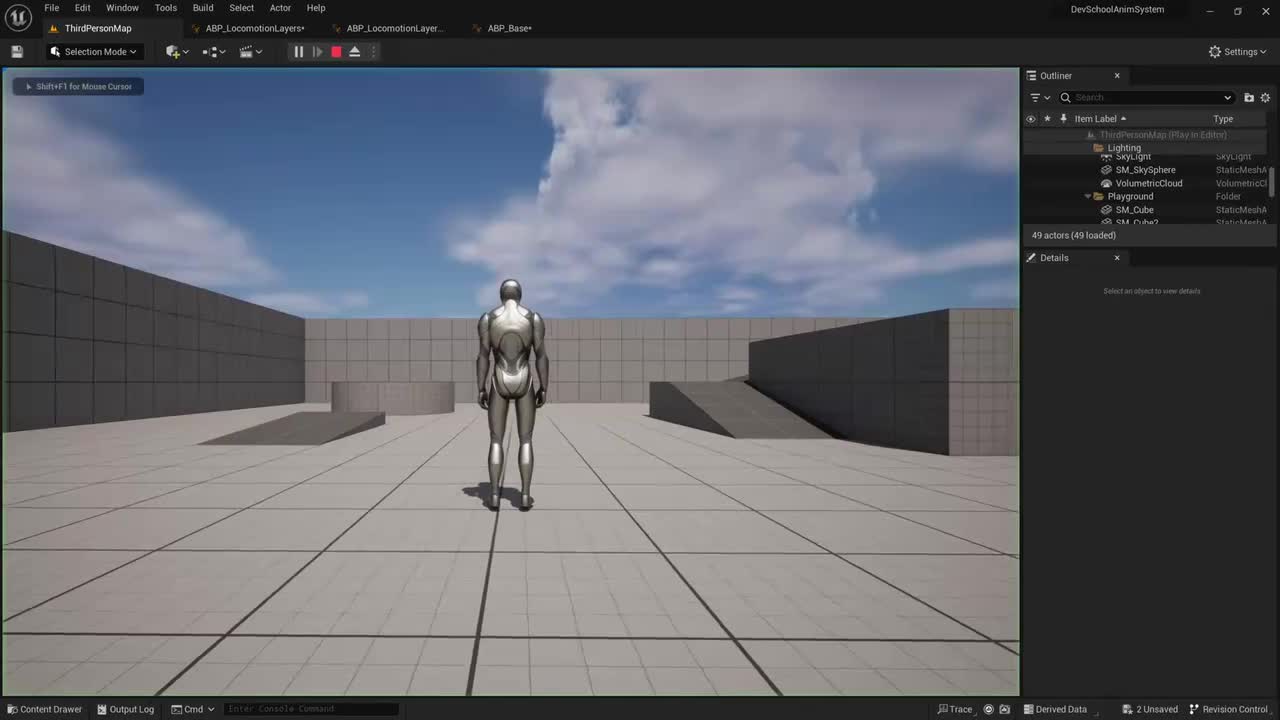1280x720 pixels.
Task: Select the ThirdPersonMap (Play In Editor) row
Action: tap(1146, 135)
